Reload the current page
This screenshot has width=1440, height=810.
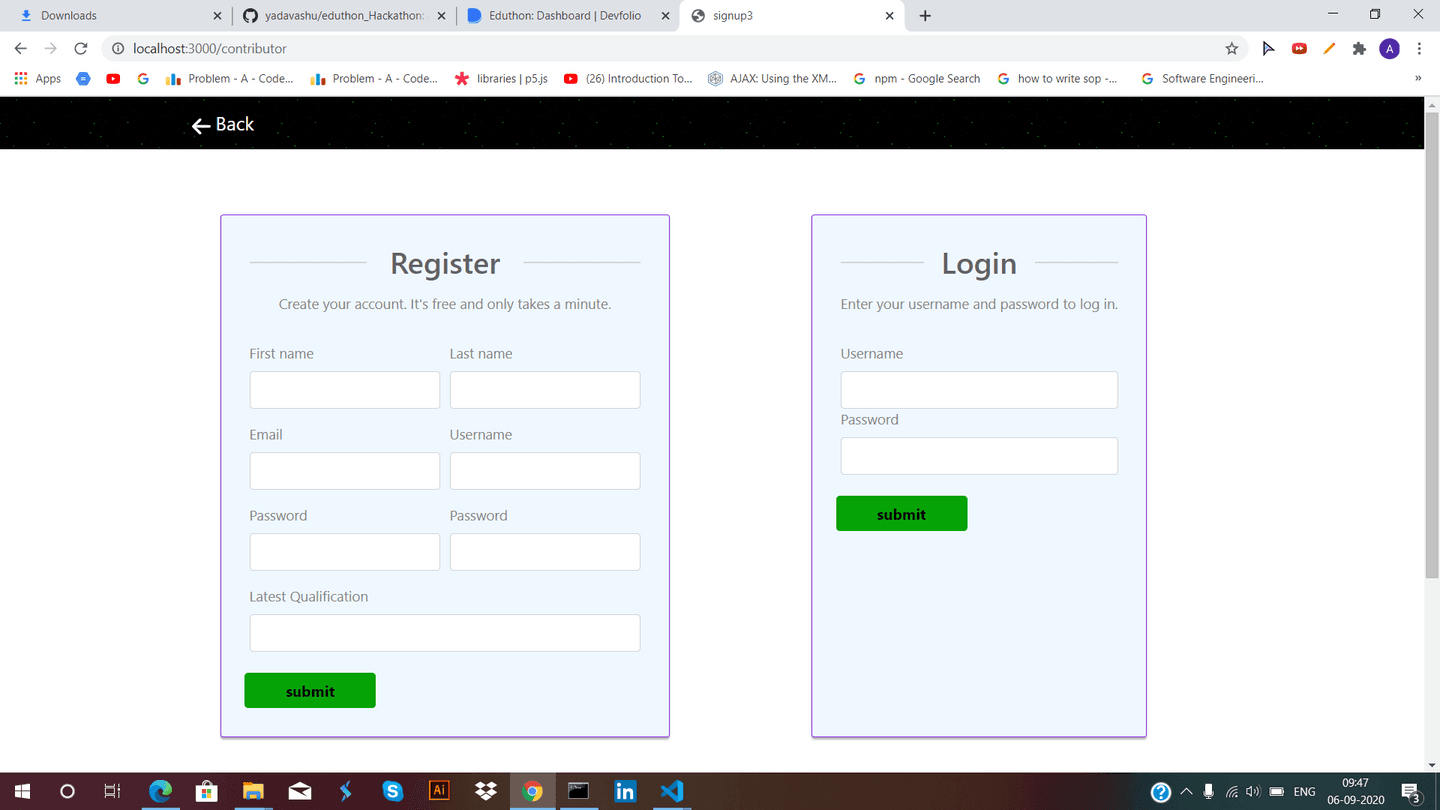[x=81, y=48]
